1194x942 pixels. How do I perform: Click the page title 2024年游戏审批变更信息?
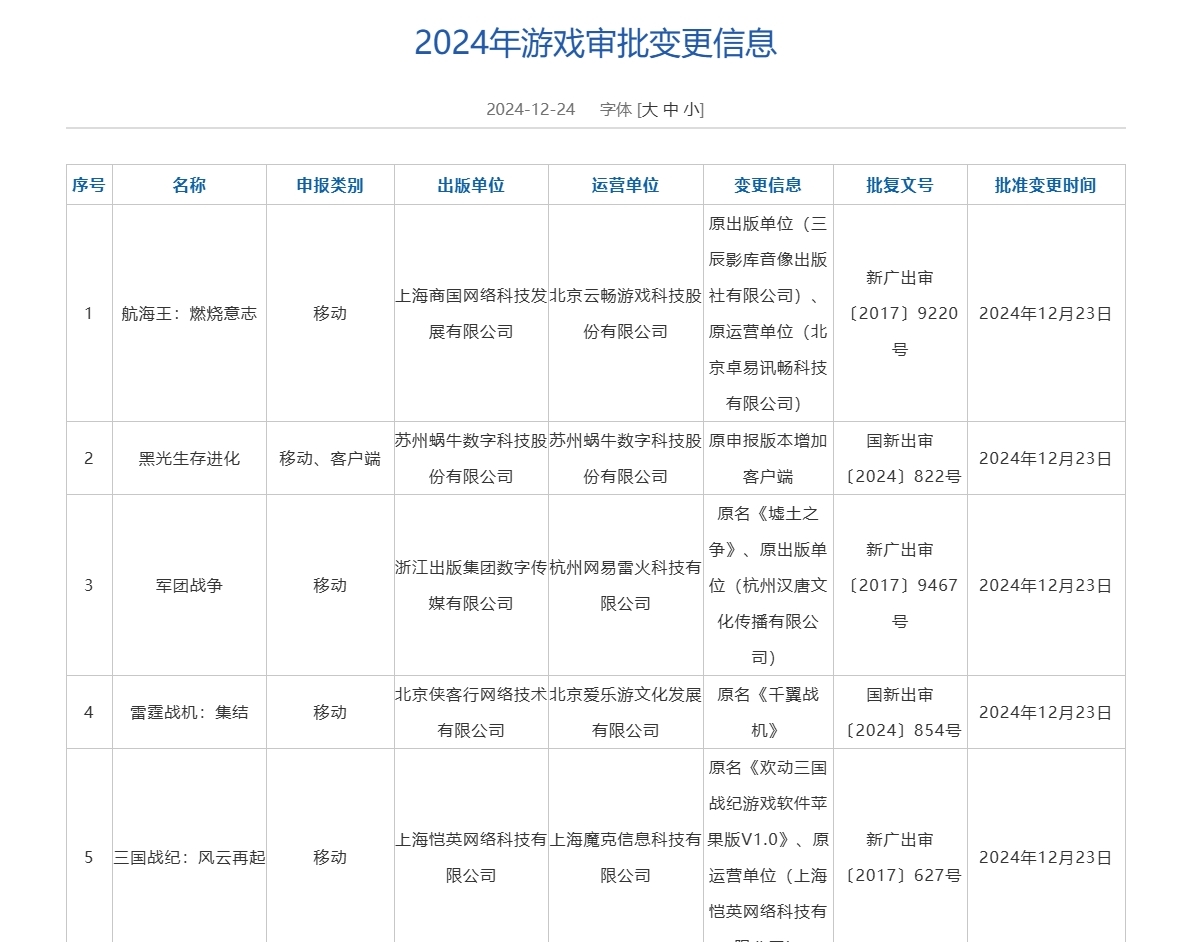click(595, 43)
